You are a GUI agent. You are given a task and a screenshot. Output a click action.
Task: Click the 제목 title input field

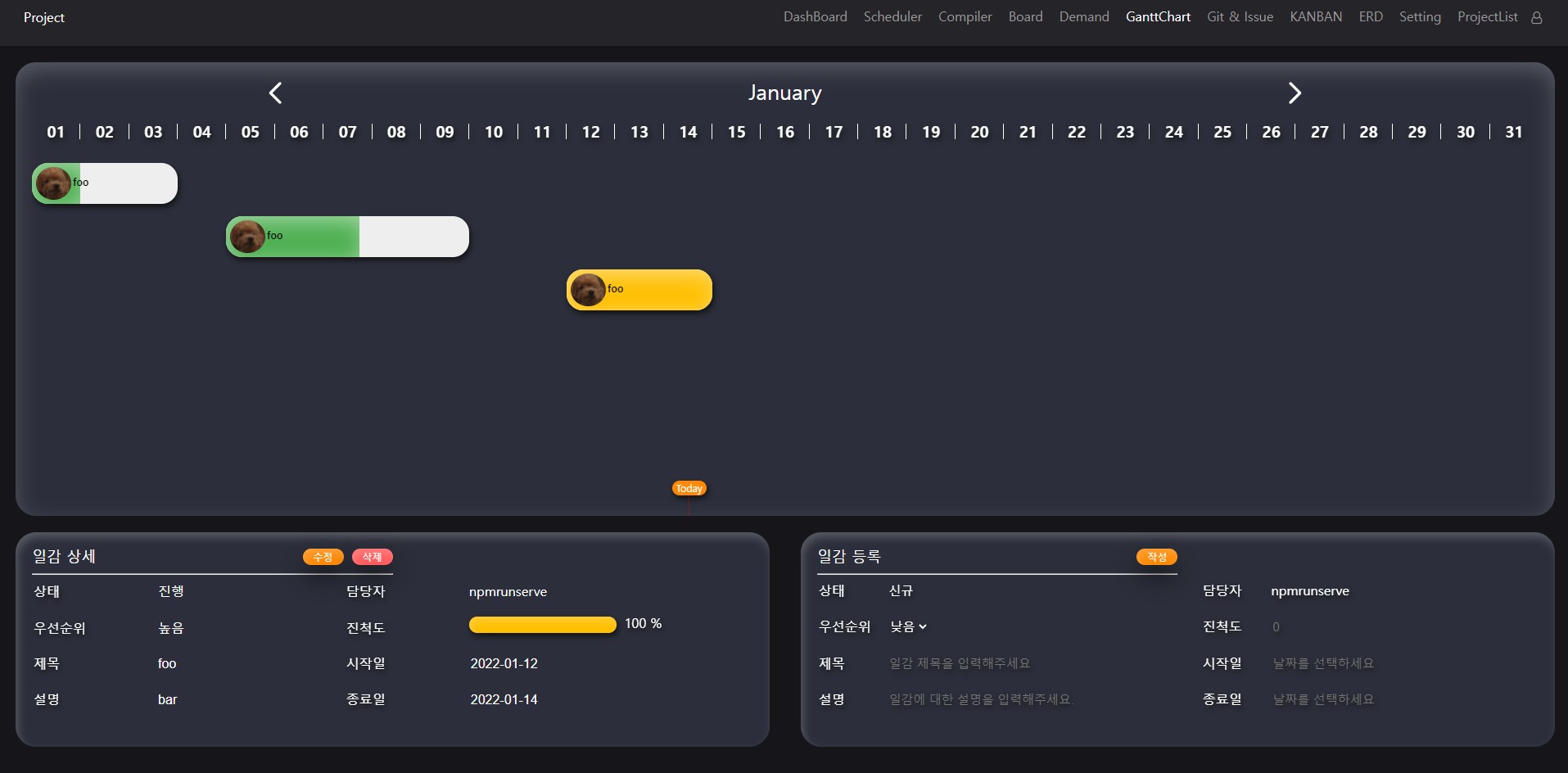coord(958,663)
